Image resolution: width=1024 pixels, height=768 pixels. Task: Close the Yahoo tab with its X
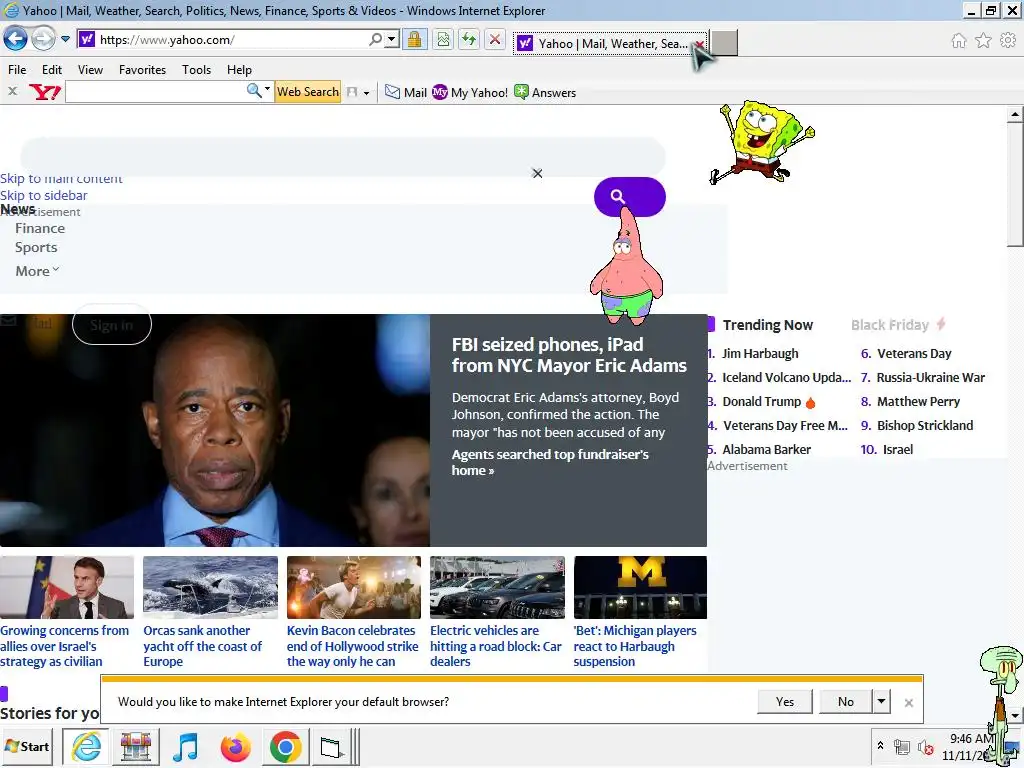point(699,44)
